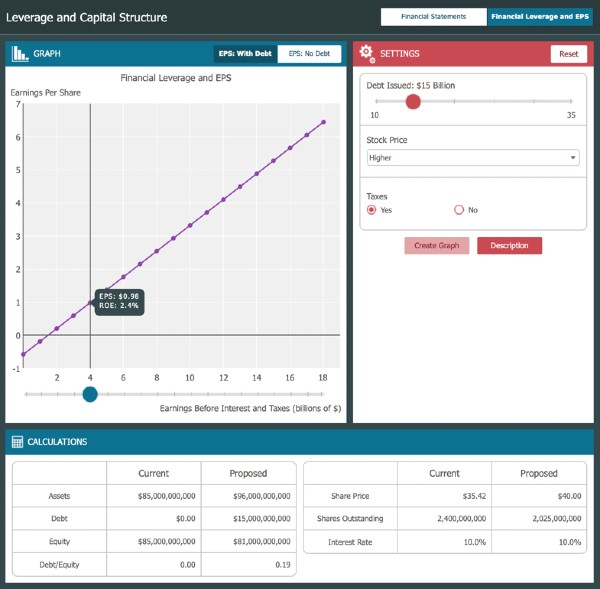This screenshot has width=600, height=589.
Task: Click the EBIT slider handle below the graph
Action: 90,394
